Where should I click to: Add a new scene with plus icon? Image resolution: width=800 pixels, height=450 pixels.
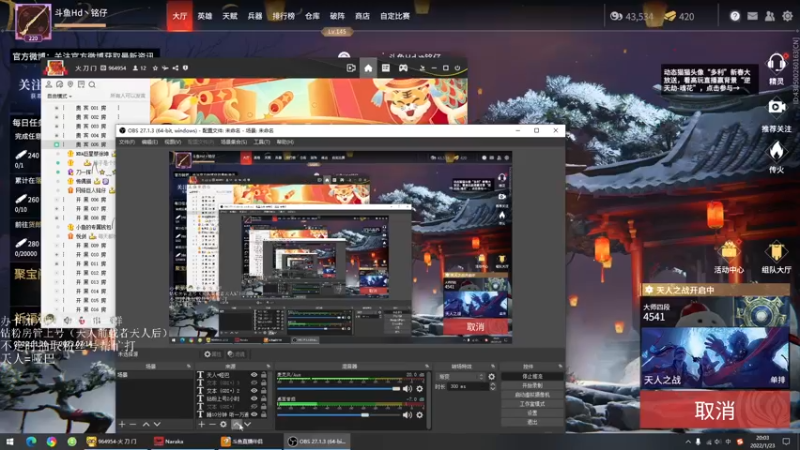point(122,424)
